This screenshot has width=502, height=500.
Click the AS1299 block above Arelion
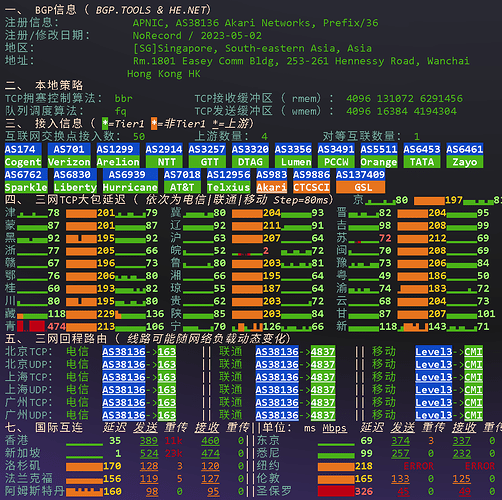point(118,149)
